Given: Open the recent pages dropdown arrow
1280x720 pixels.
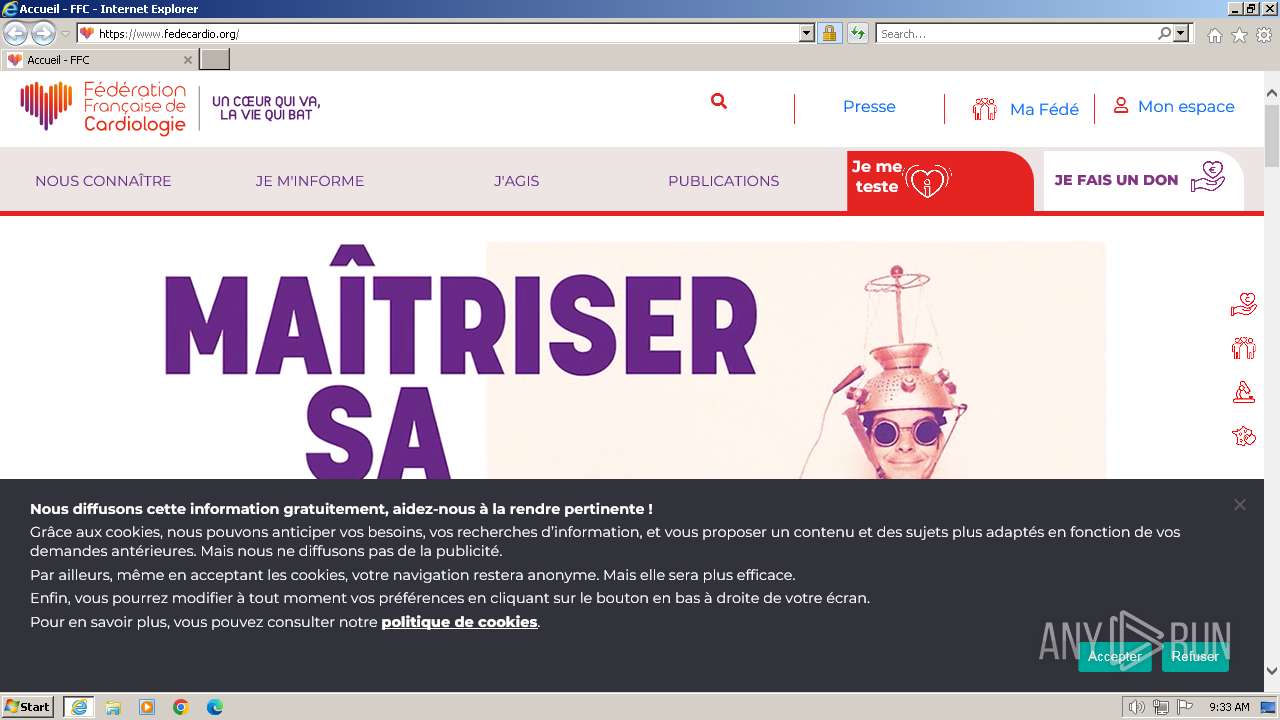Looking at the screenshot, I should 66,33.
